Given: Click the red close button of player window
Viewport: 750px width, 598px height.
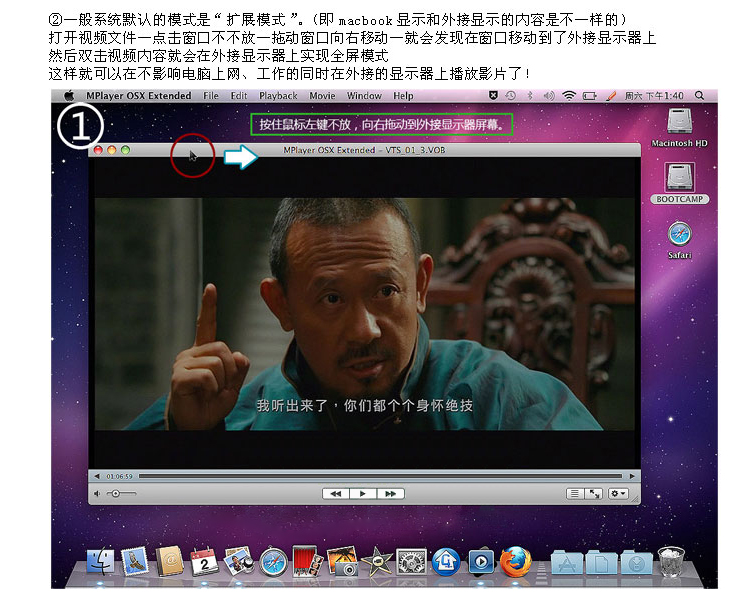Looking at the screenshot, I should (x=98, y=150).
